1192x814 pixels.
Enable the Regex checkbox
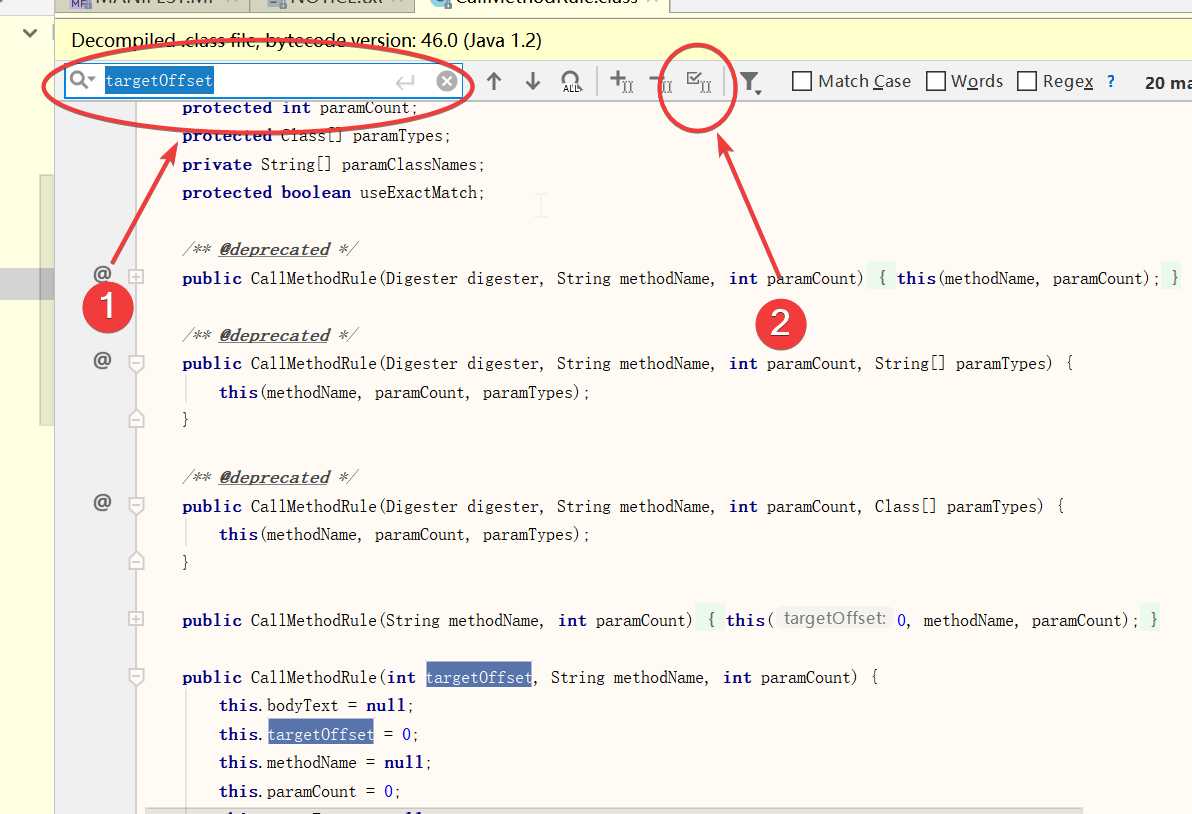tap(1027, 81)
